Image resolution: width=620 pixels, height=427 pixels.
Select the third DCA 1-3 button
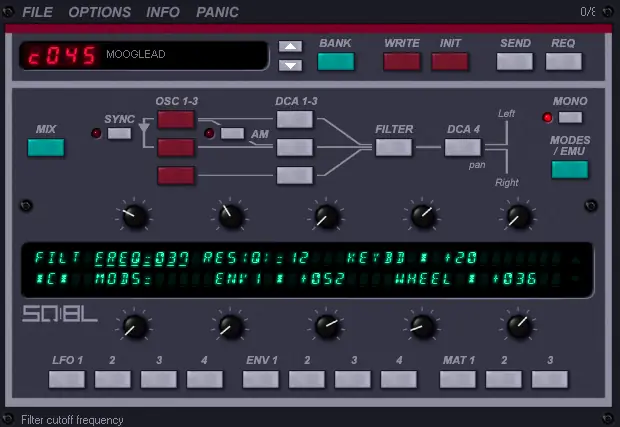coord(295,176)
